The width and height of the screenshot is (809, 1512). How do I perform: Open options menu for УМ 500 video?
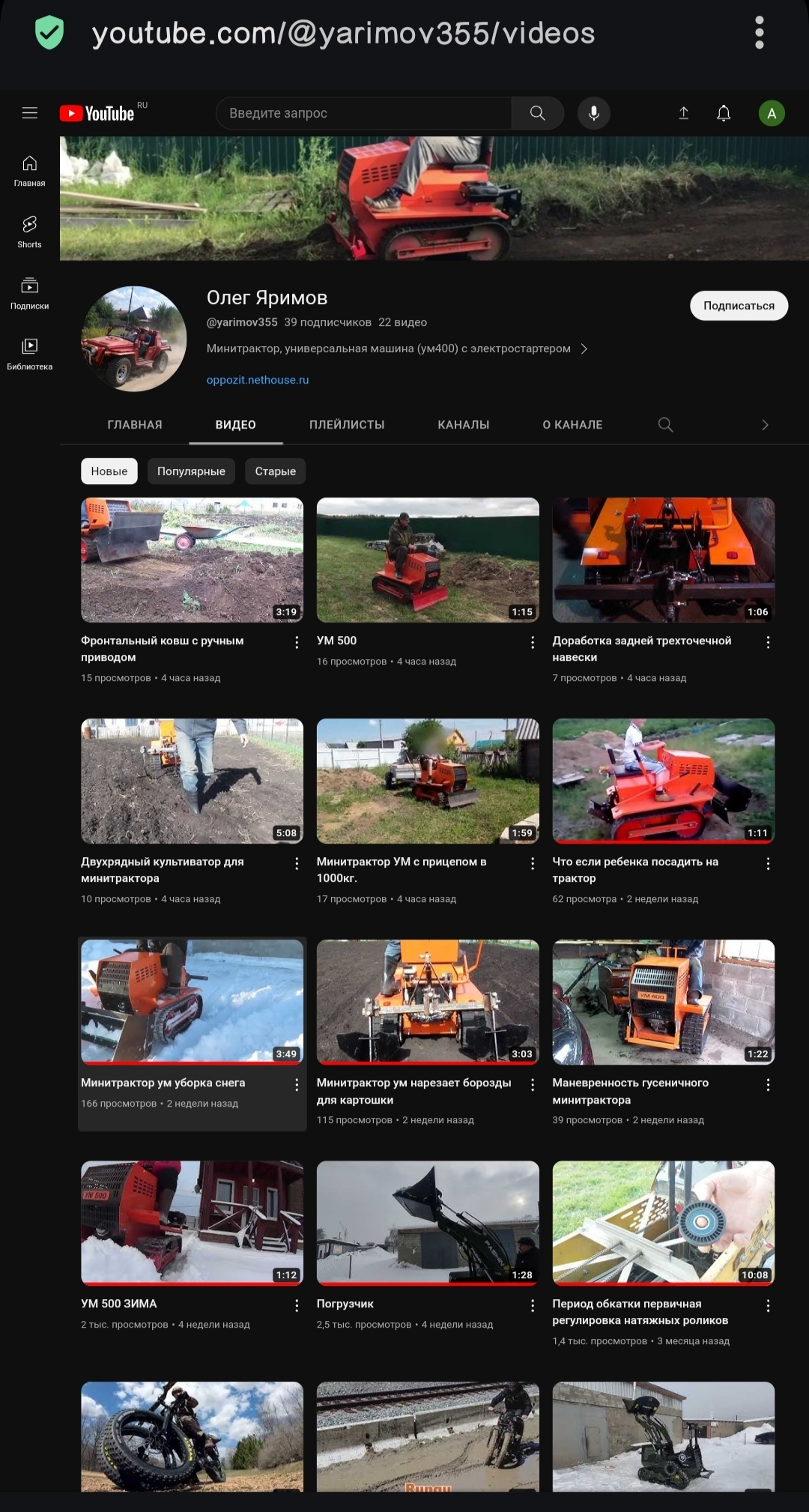click(533, 642)
